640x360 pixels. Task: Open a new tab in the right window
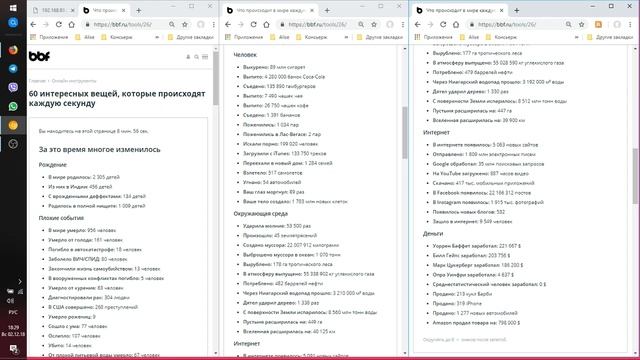(517, 10)
